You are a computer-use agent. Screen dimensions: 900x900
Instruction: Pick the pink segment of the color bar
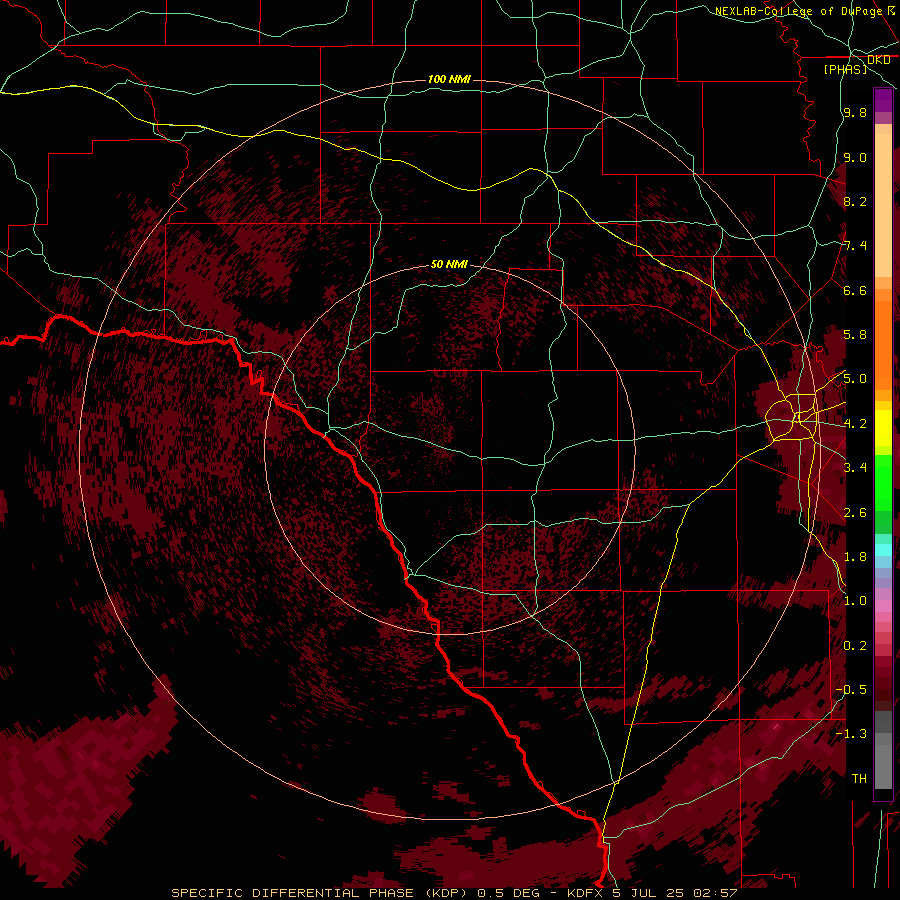(x=883, y=606)
